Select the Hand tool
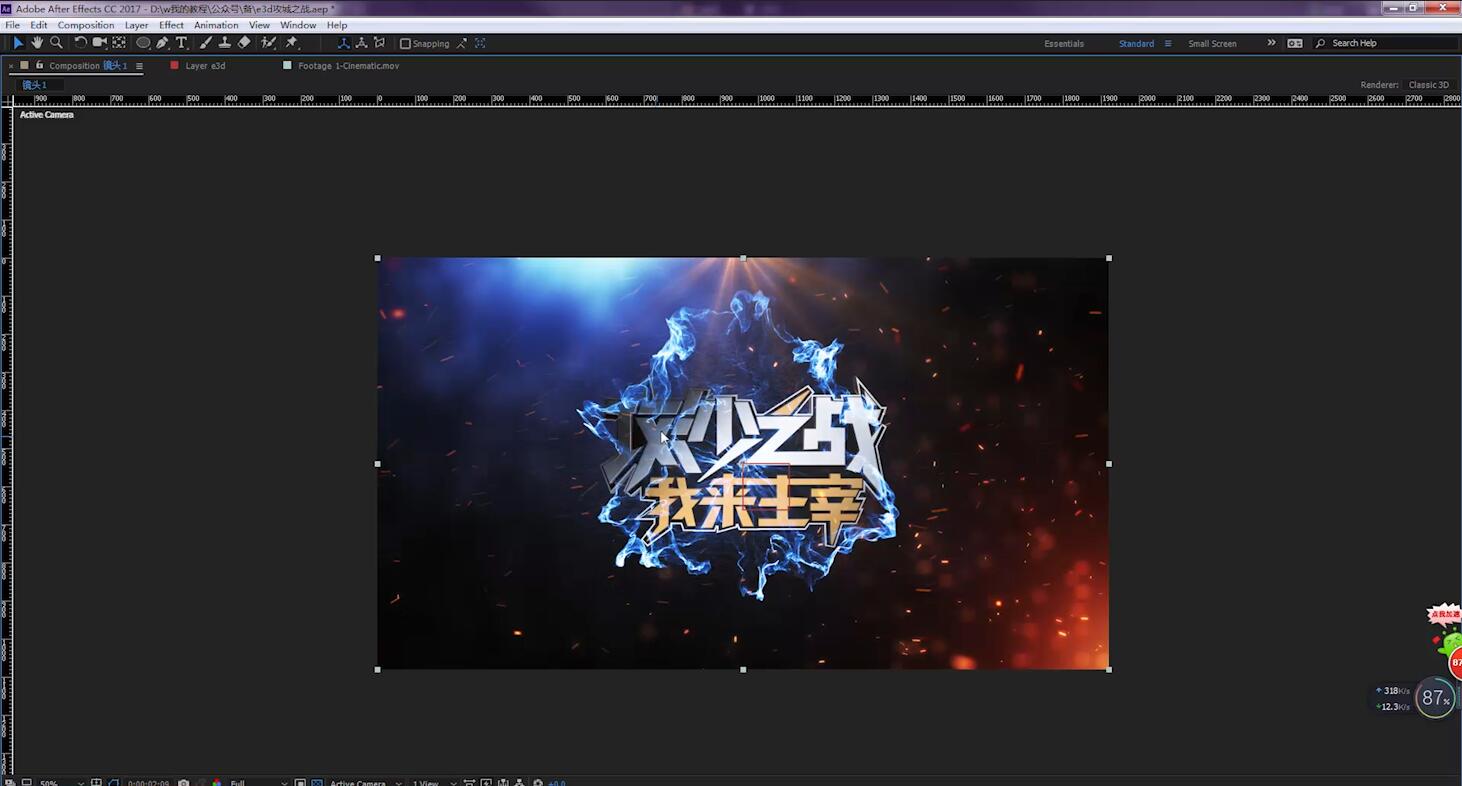1462x786 pixels. 37,43
